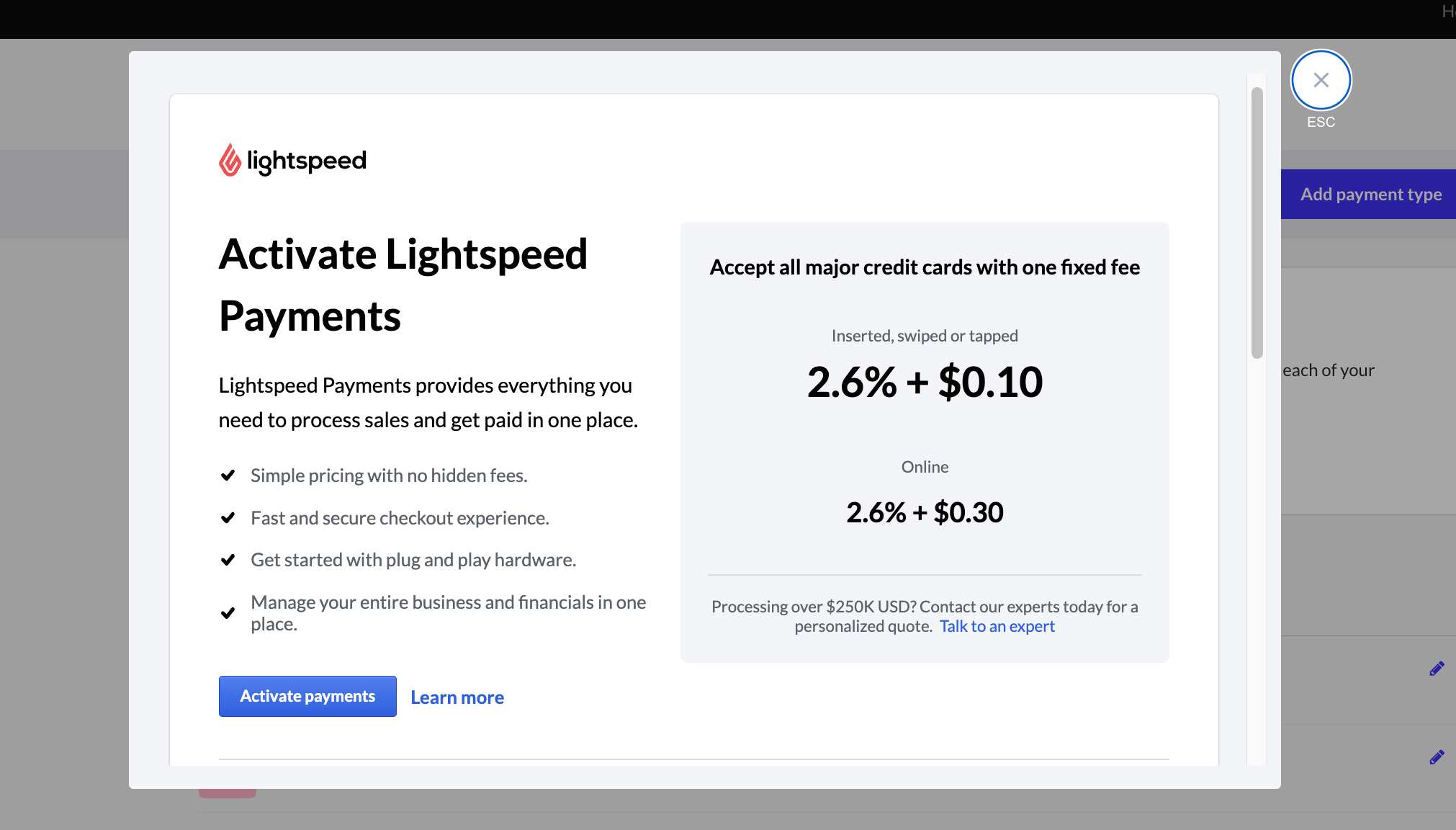Click the upper blue pencil edit icon
Viewport: 1456px width, 830px height.
[1437, 669]
